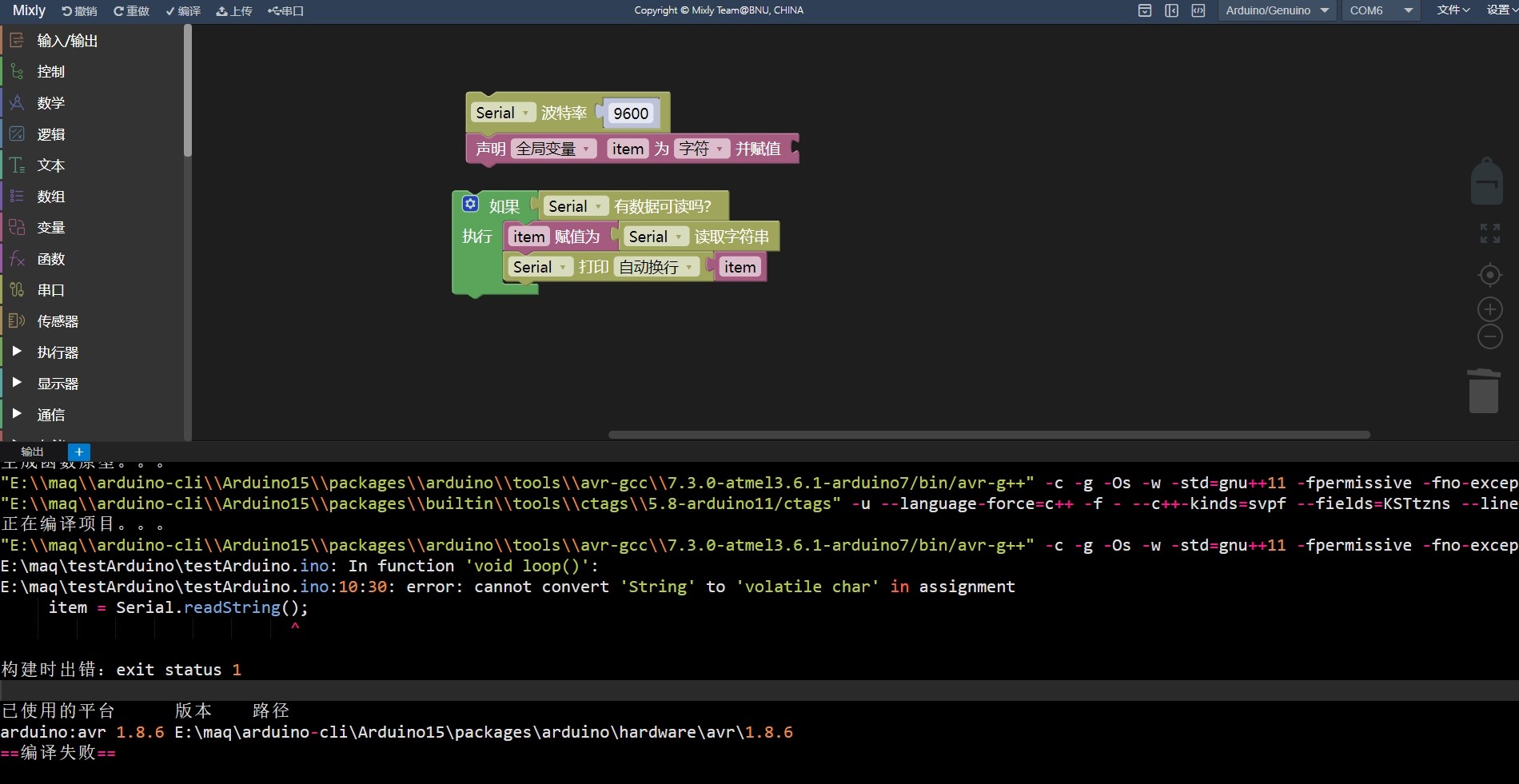Click the workspace trash can
The image size is (1519, 784).
click(1484, 391)
